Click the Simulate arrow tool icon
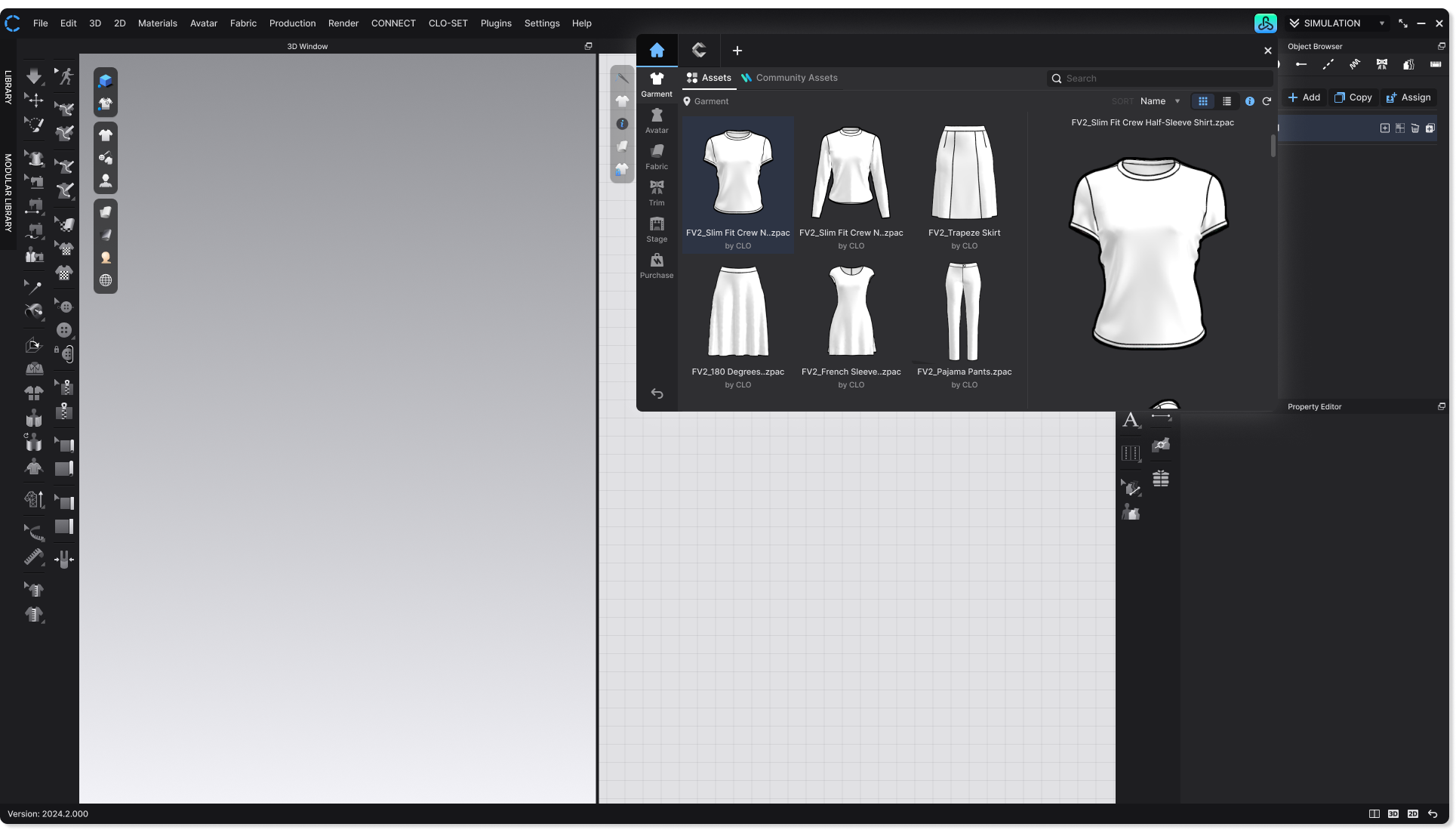The height and width of the screenshot is (830, 1456). [34, 76]
